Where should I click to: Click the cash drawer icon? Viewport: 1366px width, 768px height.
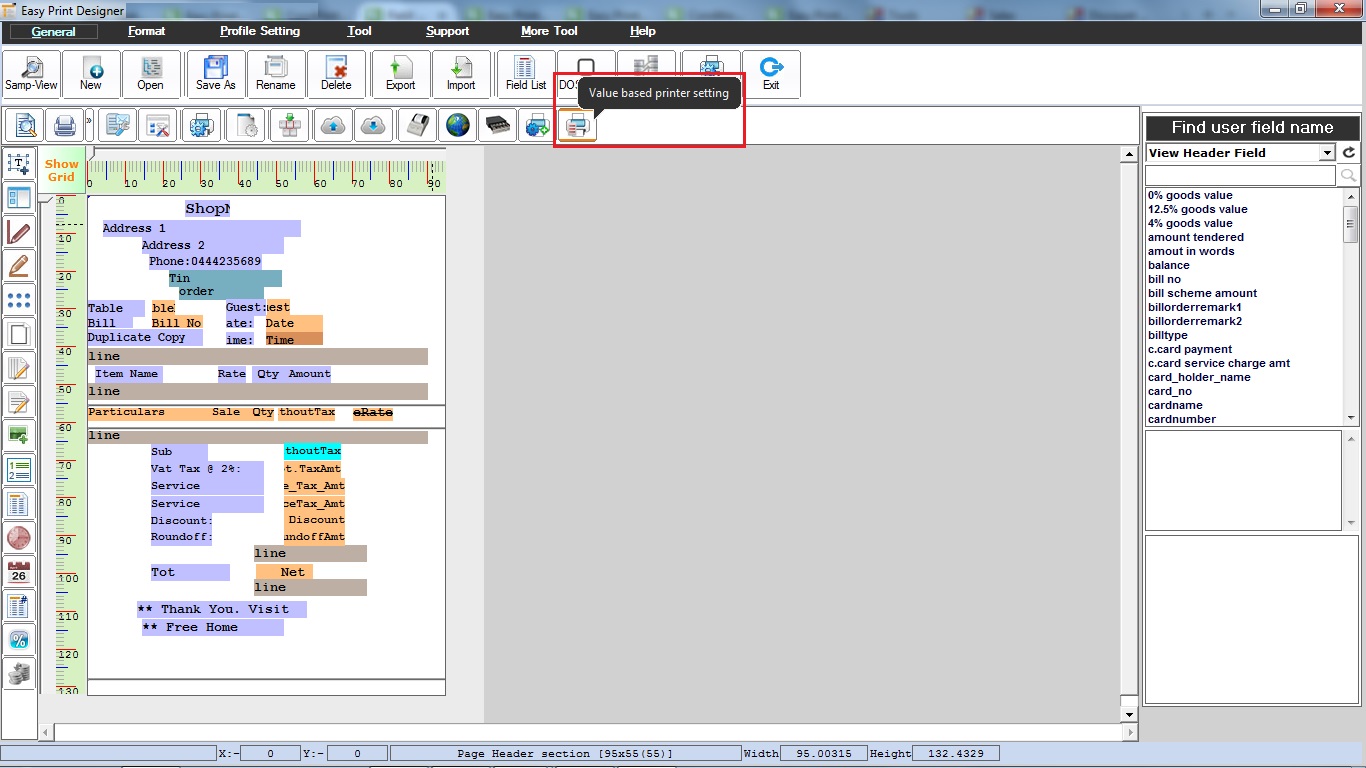coord(497,126)
